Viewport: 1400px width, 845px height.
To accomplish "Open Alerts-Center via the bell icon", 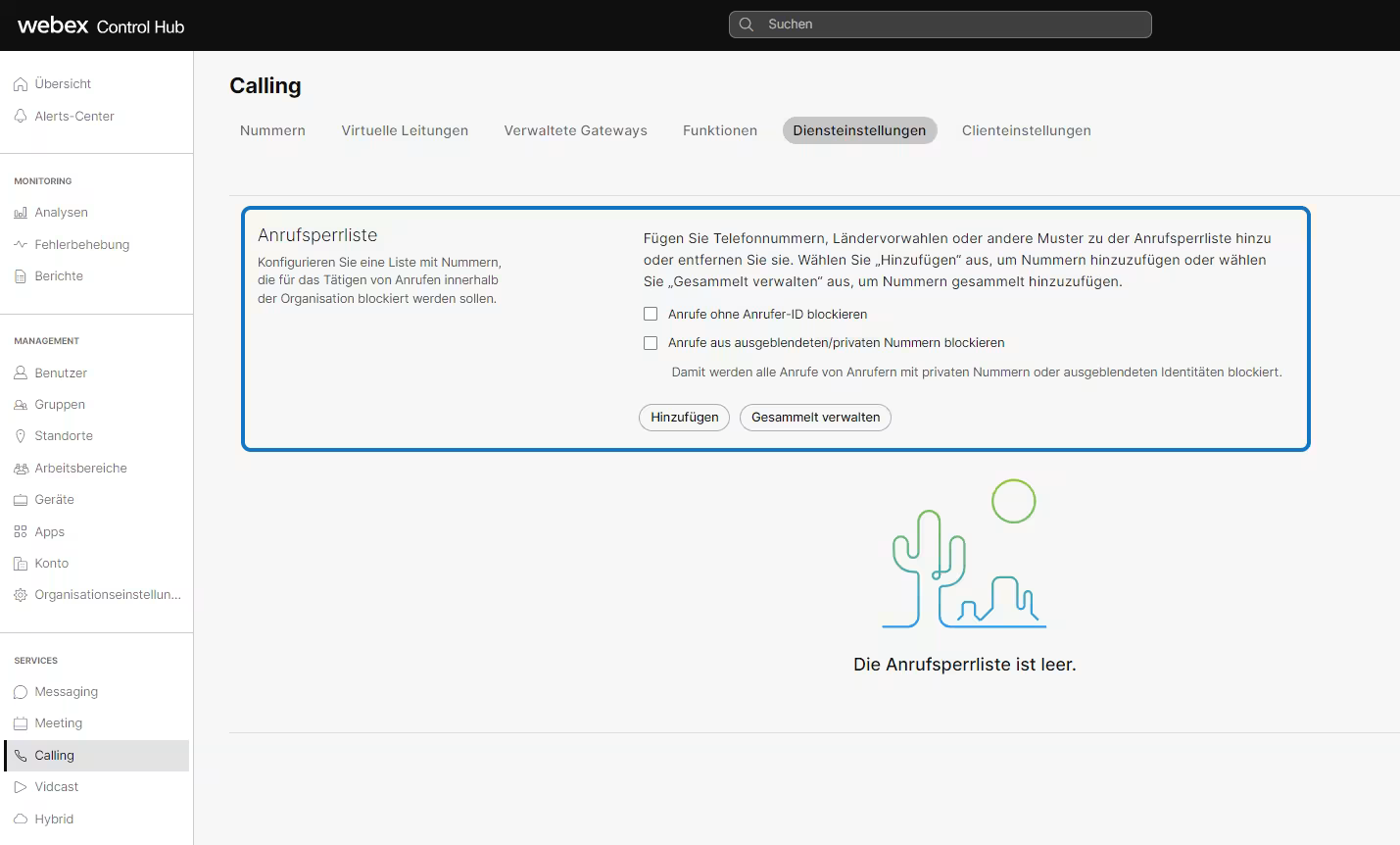I will pos(21,116).
